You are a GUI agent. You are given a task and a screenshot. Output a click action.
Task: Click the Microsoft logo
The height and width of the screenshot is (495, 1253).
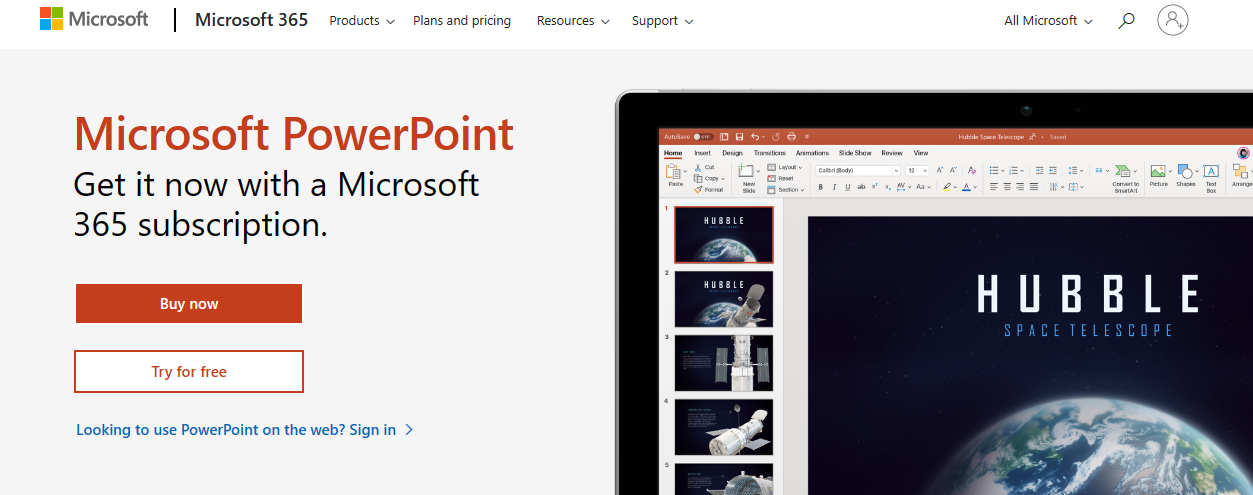94,20
